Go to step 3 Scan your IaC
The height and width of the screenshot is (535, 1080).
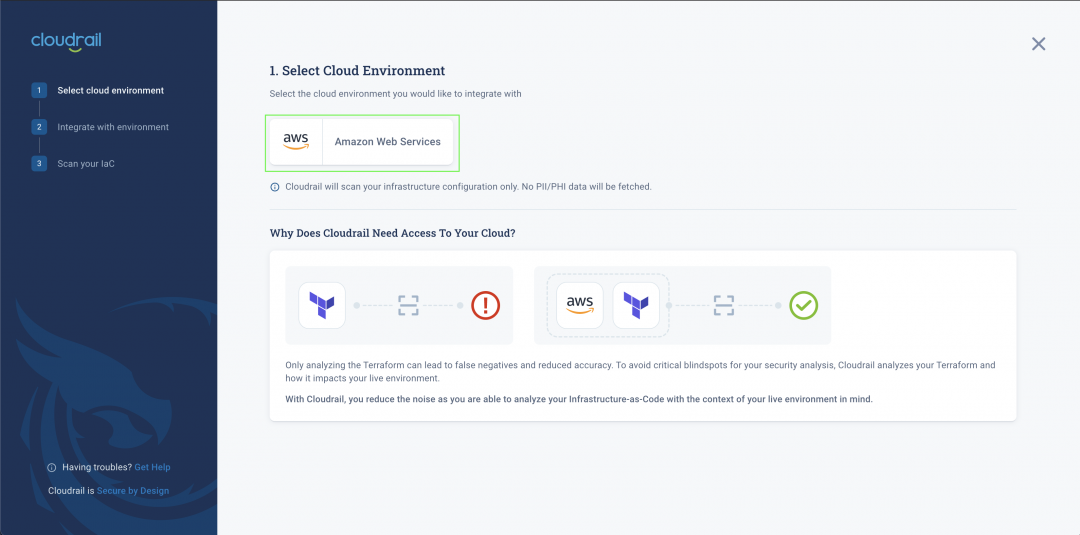coord(86,164)
